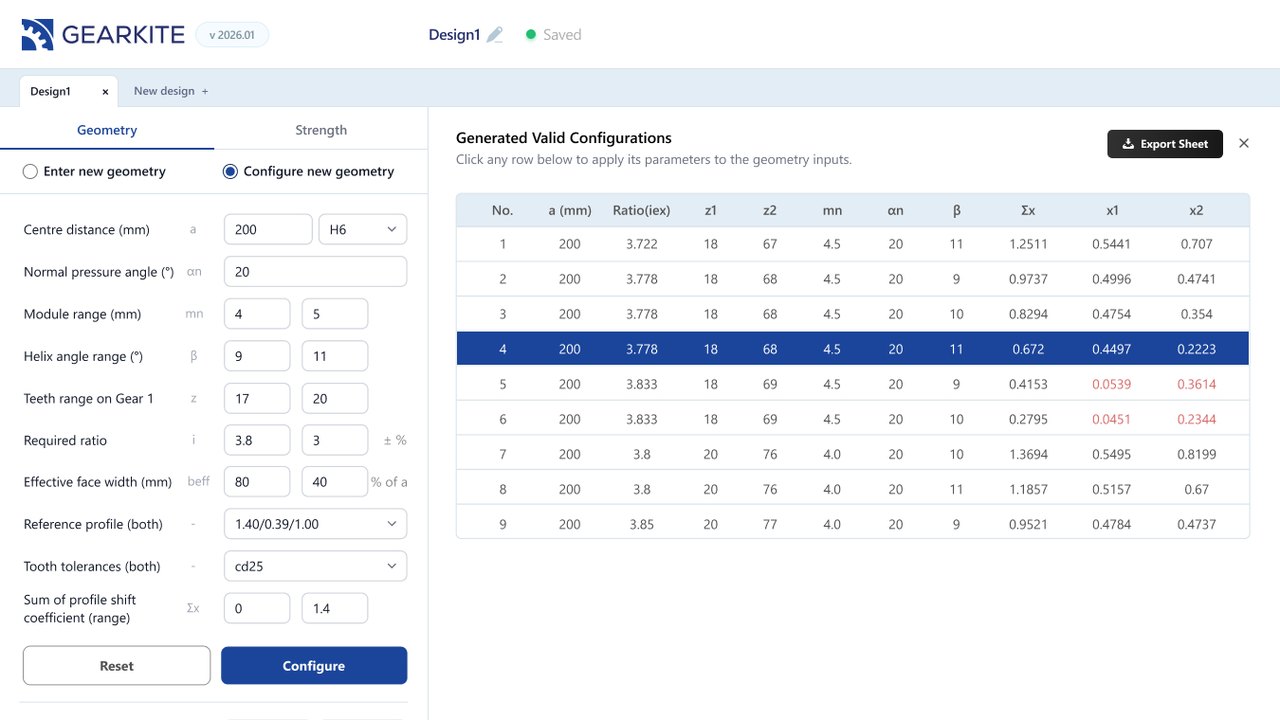Click the Reset button

(x=117, y=666)
